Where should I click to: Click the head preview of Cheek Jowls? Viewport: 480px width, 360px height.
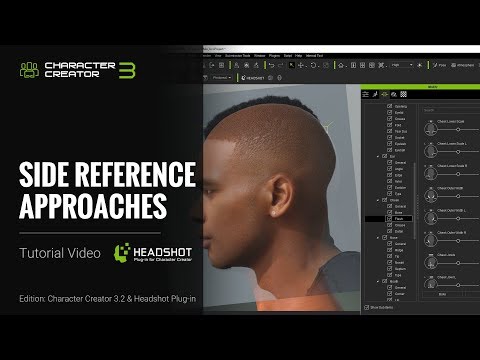click(431, 262)
